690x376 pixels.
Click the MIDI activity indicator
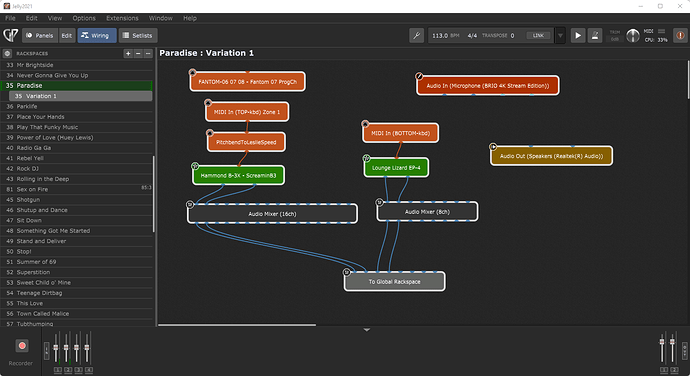pyautogui.click(x=661, y=31)
